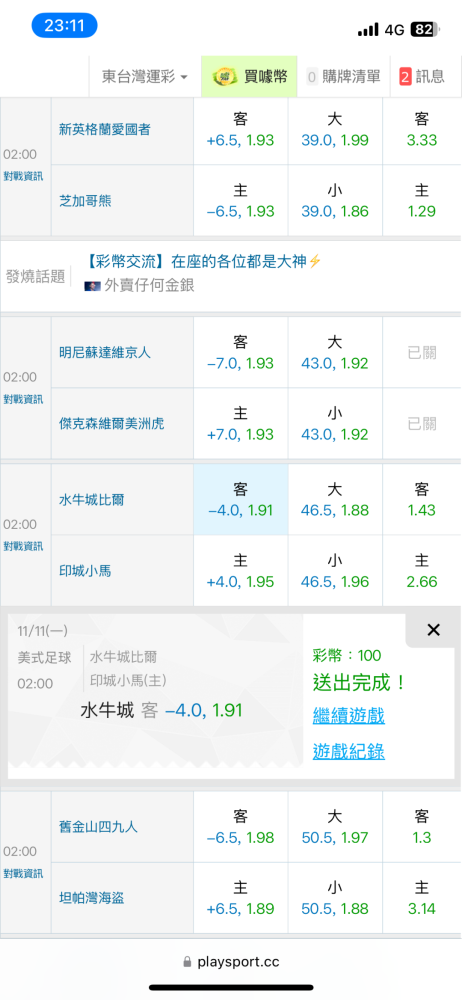Select 主 1.29 moneyline bet
This screenshot has height=1000, width=462.
(422, 201)
